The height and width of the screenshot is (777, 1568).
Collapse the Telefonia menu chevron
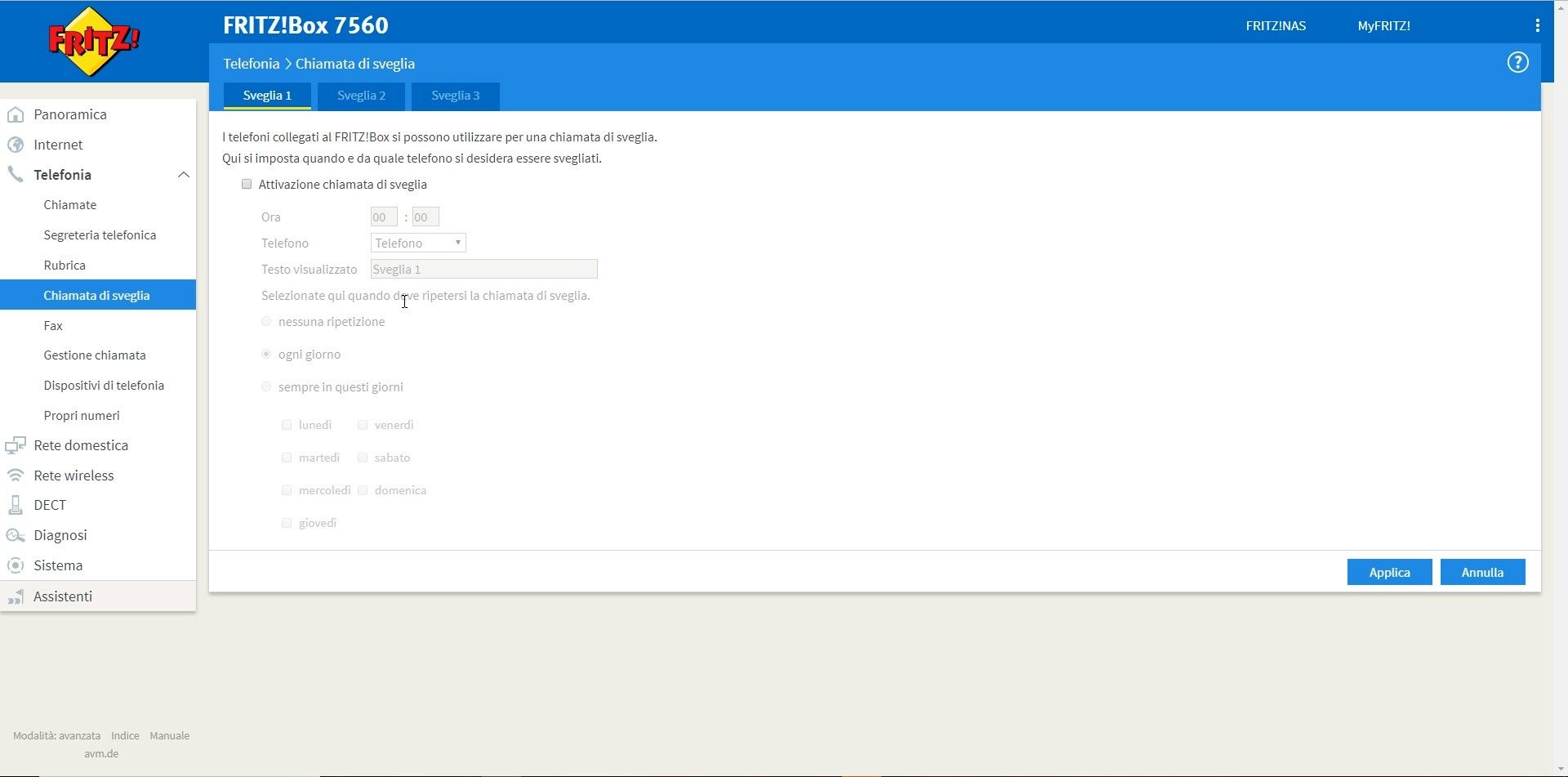184,175
